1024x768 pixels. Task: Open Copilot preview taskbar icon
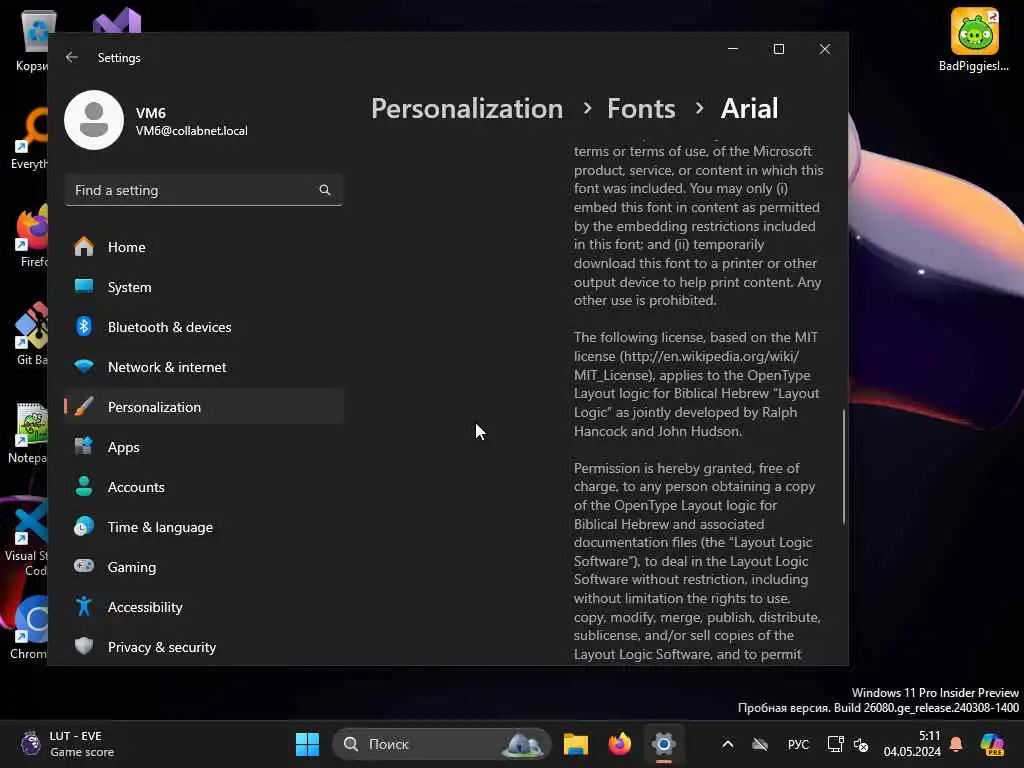[x=992, y=744]
